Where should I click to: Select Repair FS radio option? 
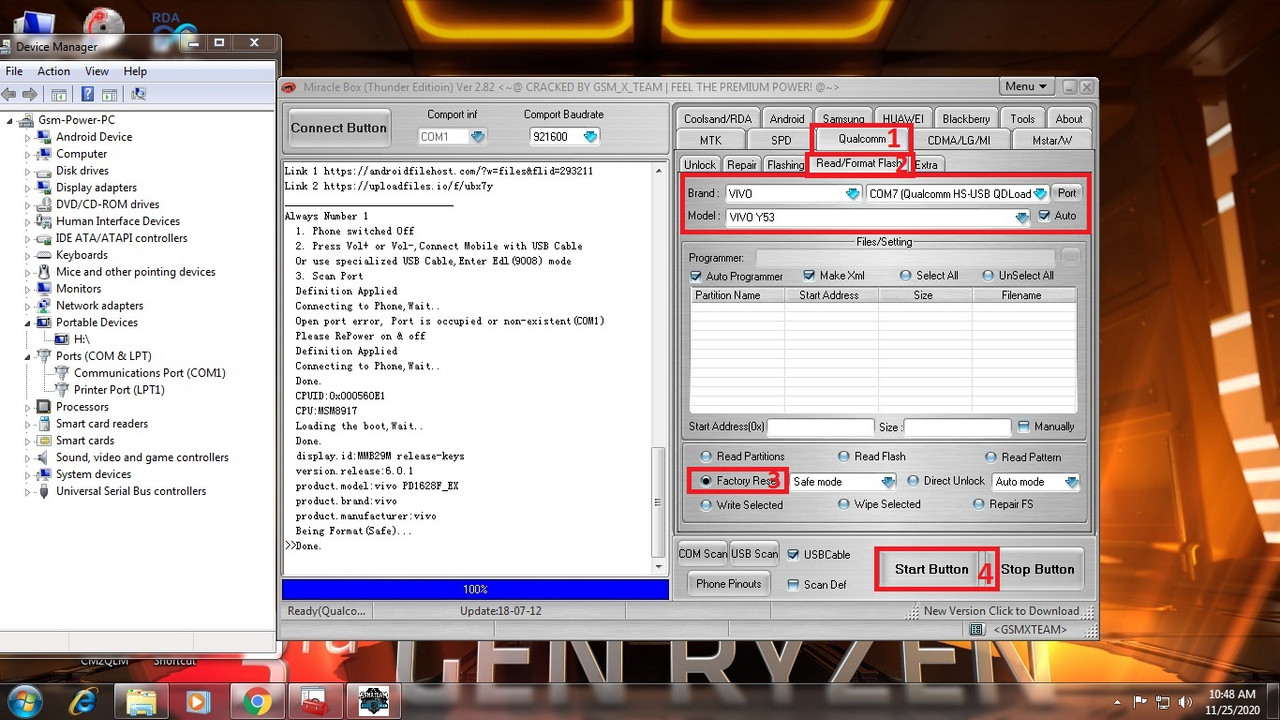[x=979, y=505]
